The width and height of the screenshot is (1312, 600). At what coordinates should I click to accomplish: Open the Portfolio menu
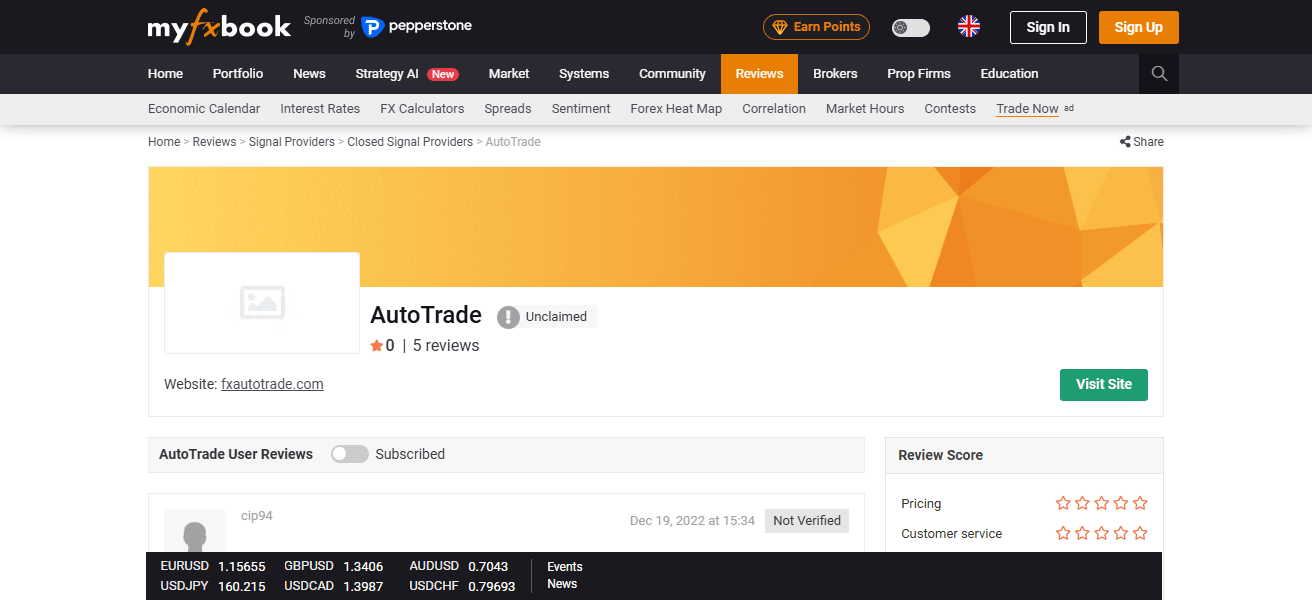pyautogui.click(x=238, y=74)
